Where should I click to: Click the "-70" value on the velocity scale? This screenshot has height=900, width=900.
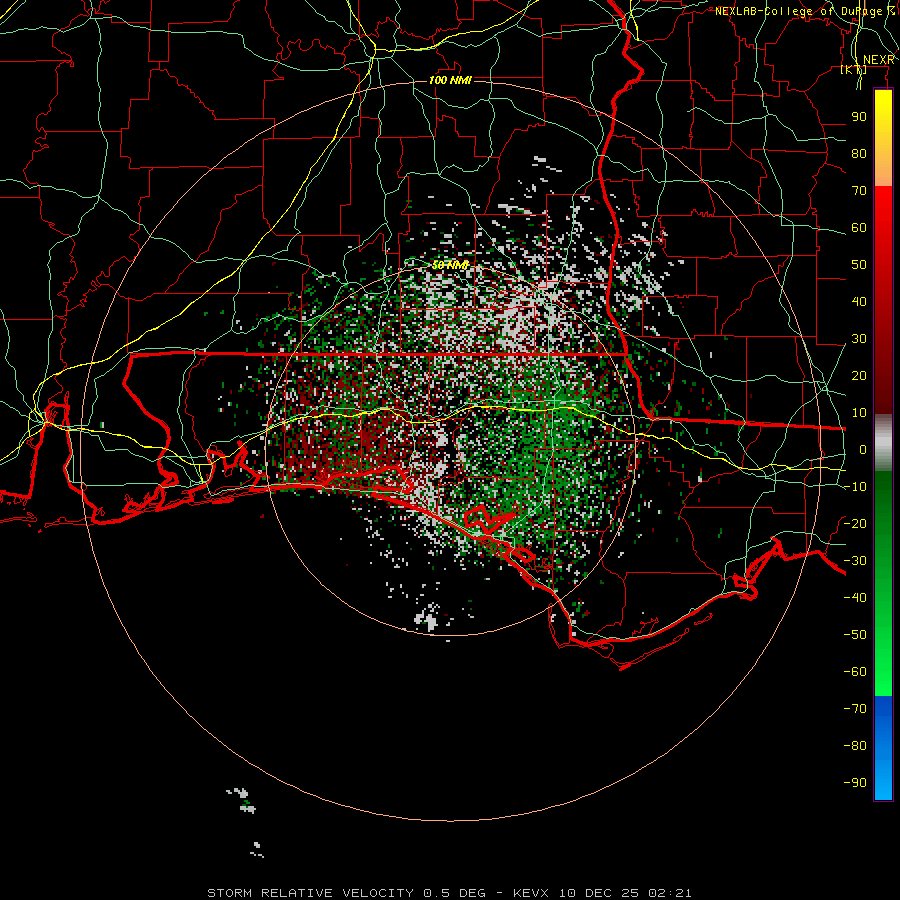coord(855,709)
